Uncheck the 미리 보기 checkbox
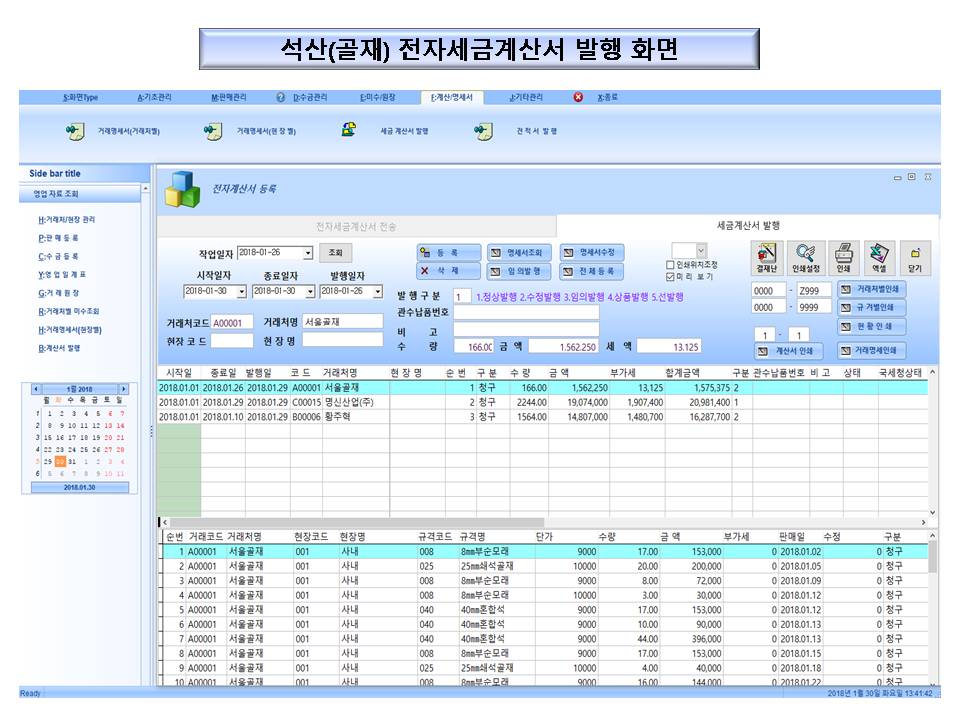 (670, 277)
